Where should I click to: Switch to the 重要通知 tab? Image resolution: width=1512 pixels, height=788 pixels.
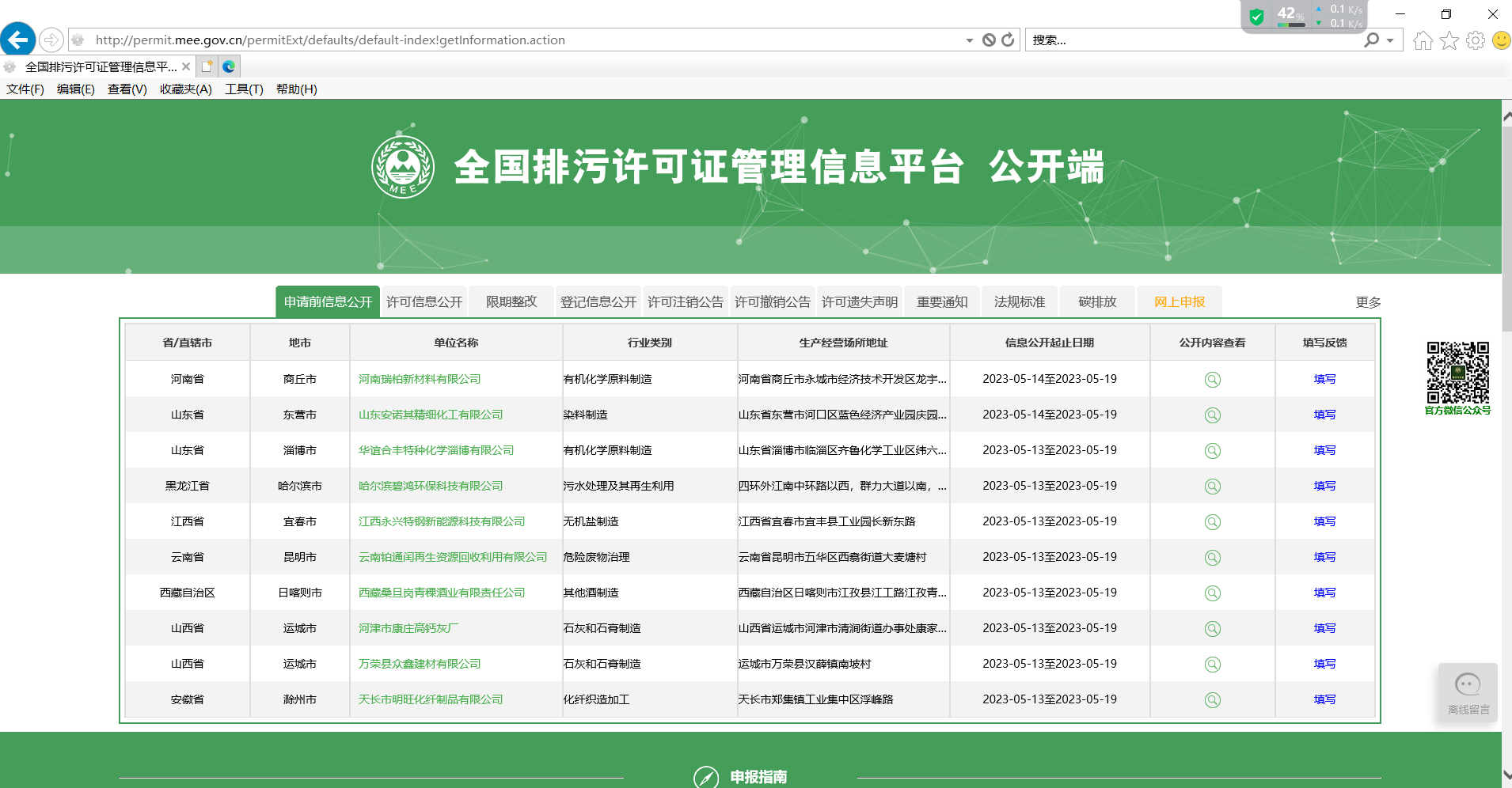pos(942,301)
